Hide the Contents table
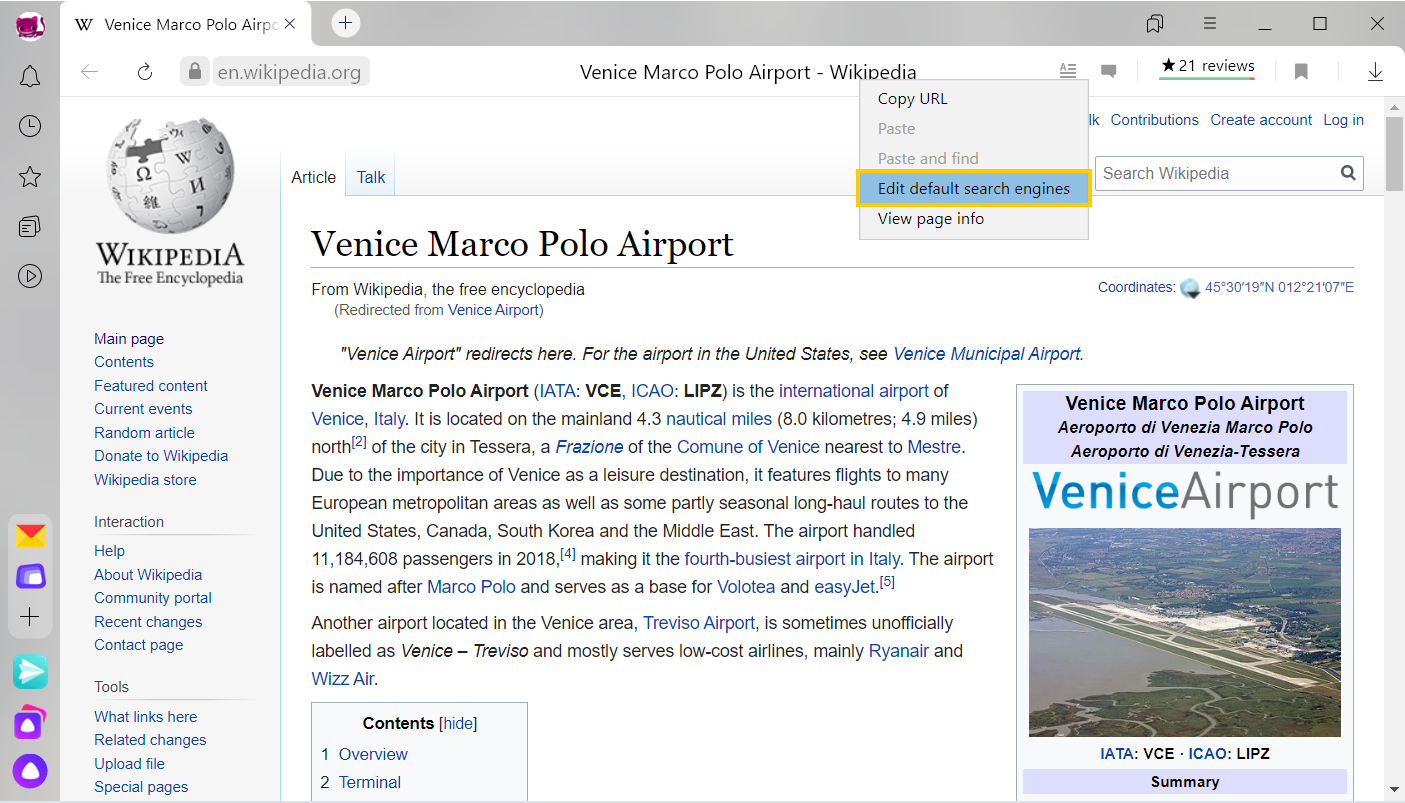The image size is (1405, 803). (x=459, y=723)
